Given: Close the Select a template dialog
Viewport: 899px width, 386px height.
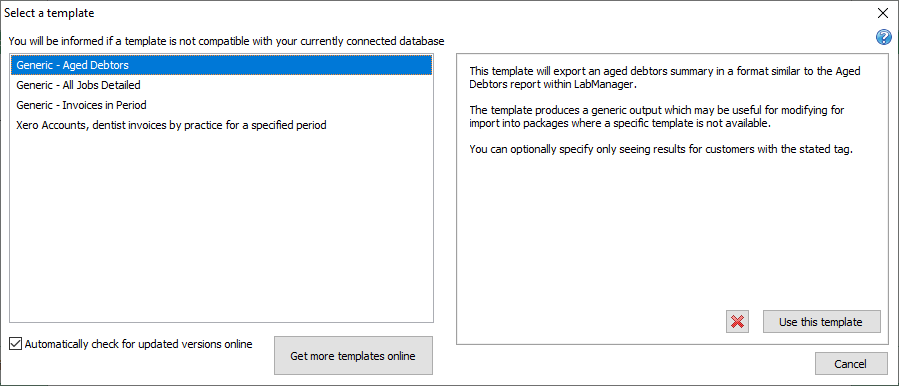Looking at the screenshot, I should pyautogui.click(x=883, y=13).
